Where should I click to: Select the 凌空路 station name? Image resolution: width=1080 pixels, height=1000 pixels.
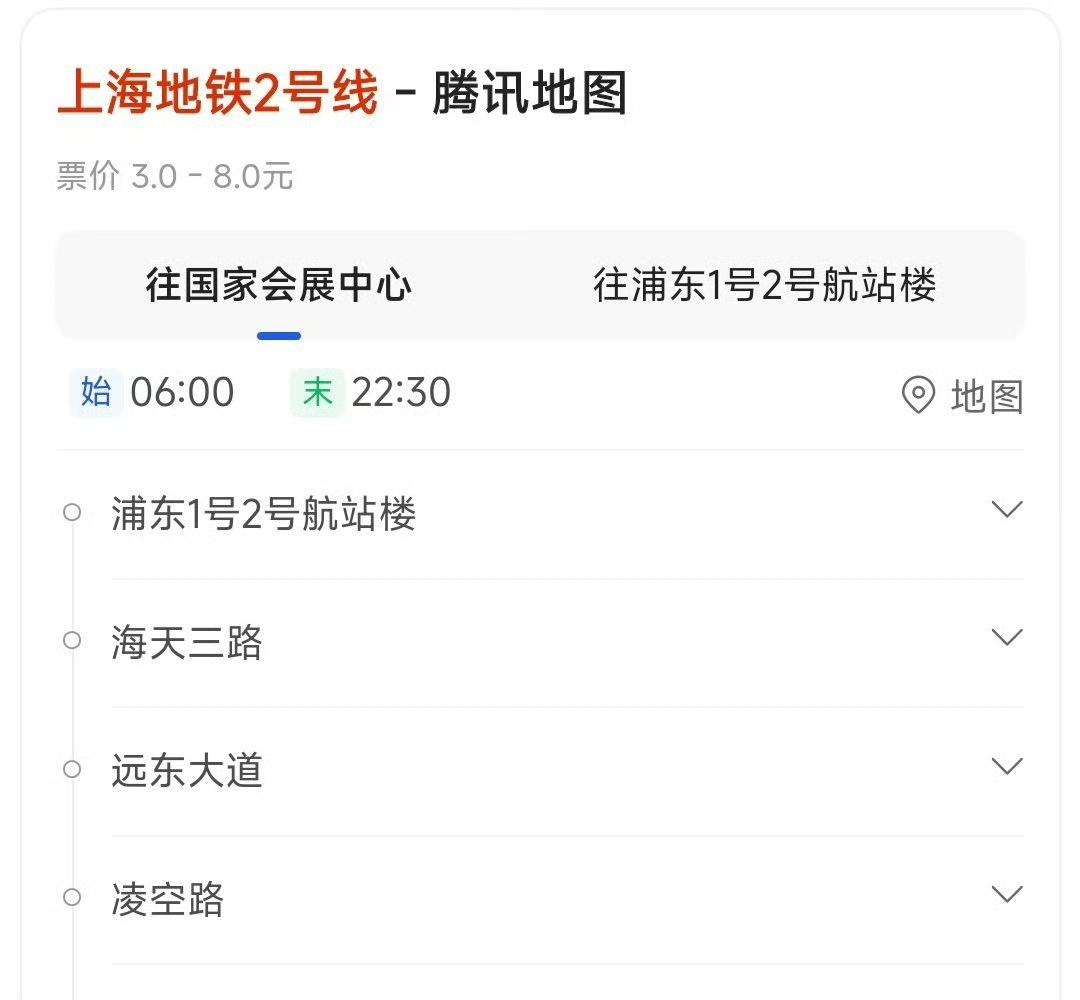pyautogui.click(x=168, y=899)
